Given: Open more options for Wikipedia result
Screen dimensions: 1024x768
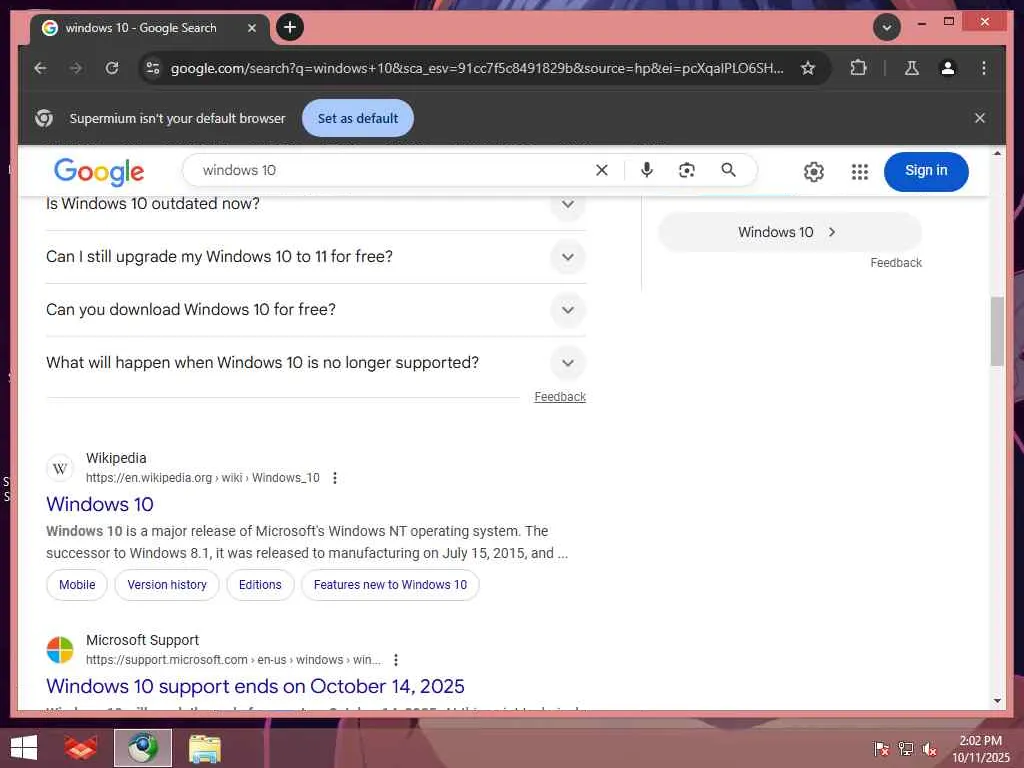Looking at the screenshot, I should (x=335, y=478).
